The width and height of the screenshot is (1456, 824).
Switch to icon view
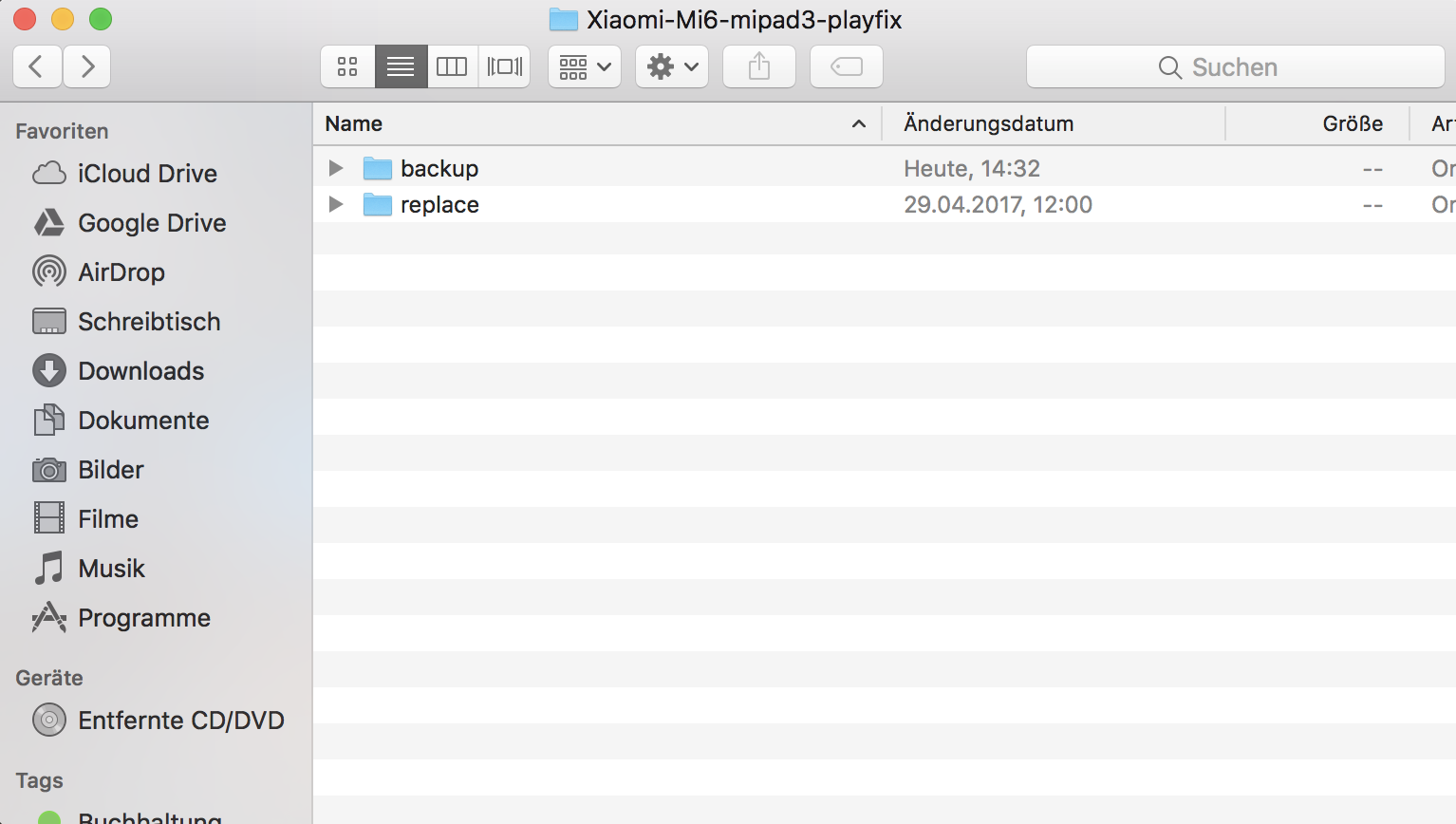pyautogui.click(x=347, y=66)
